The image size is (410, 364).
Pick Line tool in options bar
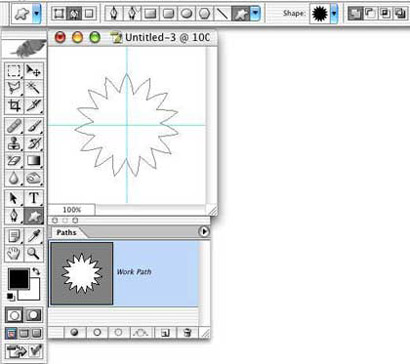222,13
